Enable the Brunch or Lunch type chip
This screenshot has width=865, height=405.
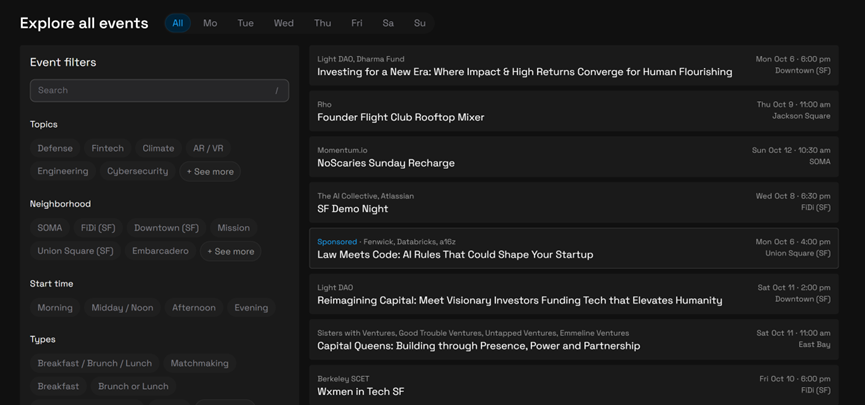point(134,386)
